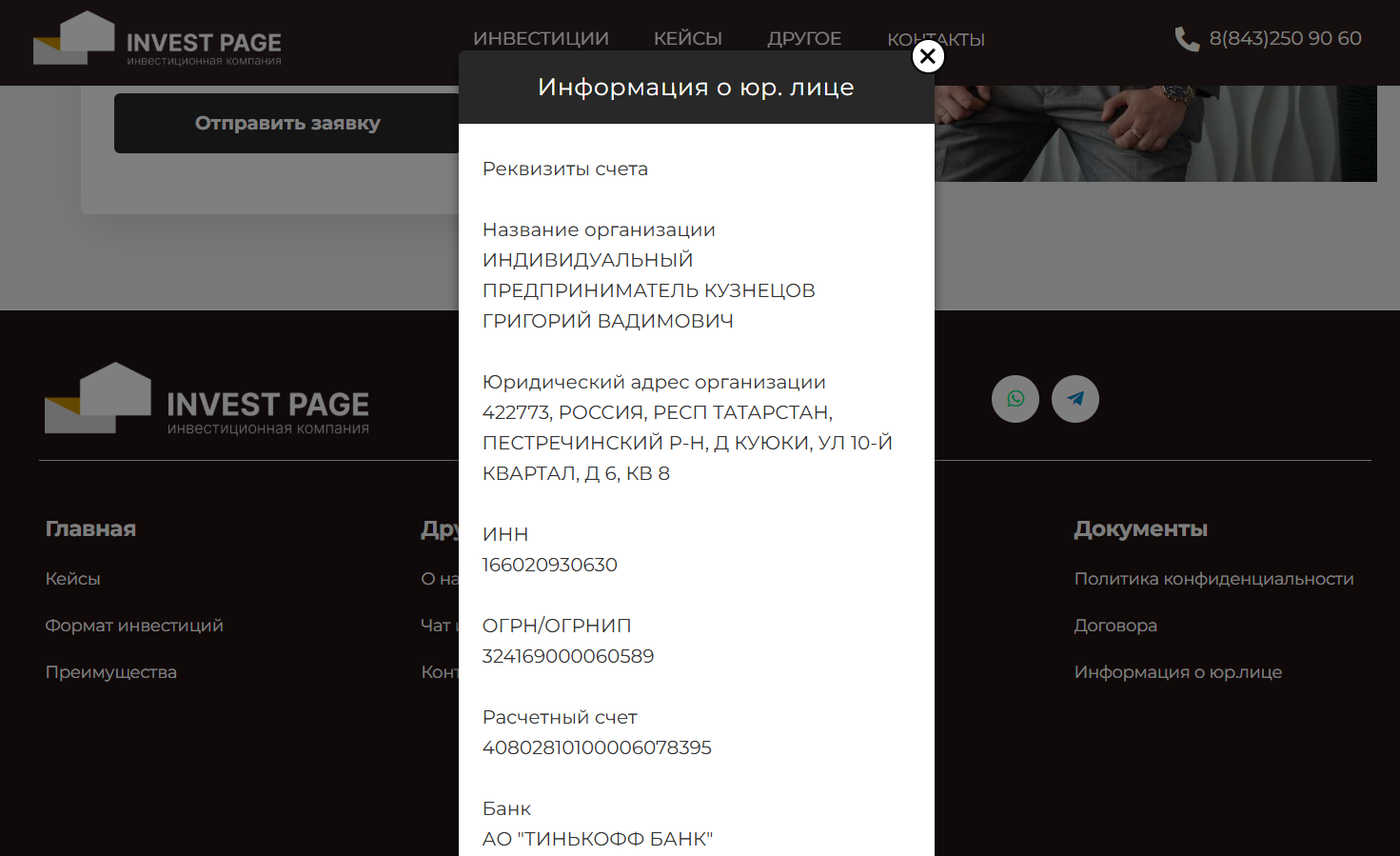The height and width of the screenshot is (856, 1400).
Task: Click the phone handset icon in header
Action: point(1187,39)
